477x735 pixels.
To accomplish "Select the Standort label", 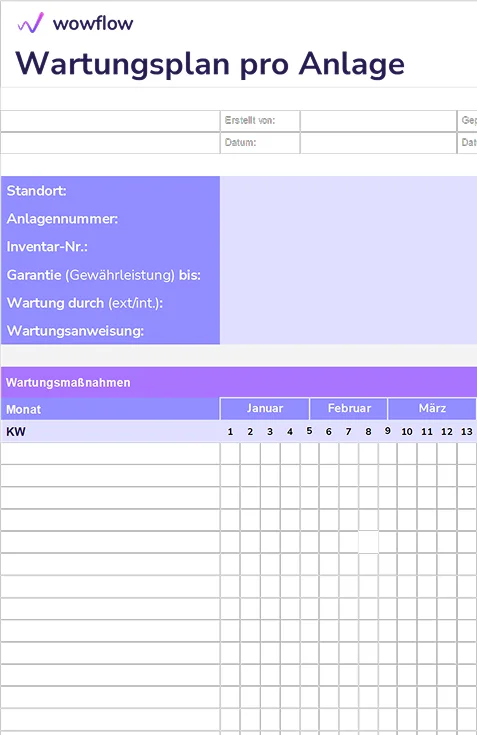I will click(x=37, y=191).
